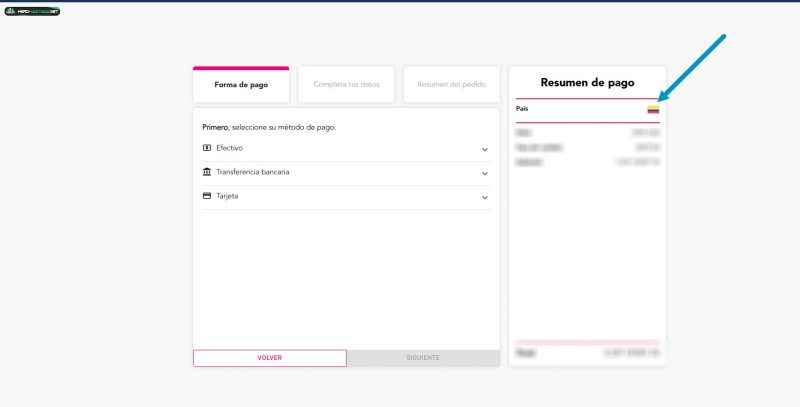800x407 pixels.
Task: Click the blurred total row at bottom
Action: click(x=587, y=353)
